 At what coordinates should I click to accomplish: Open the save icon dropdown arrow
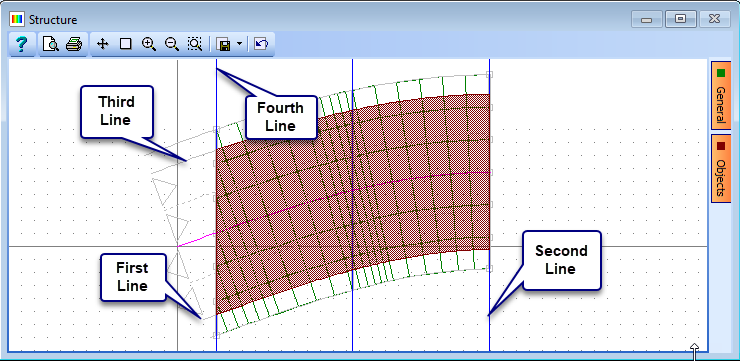[239, 44]
